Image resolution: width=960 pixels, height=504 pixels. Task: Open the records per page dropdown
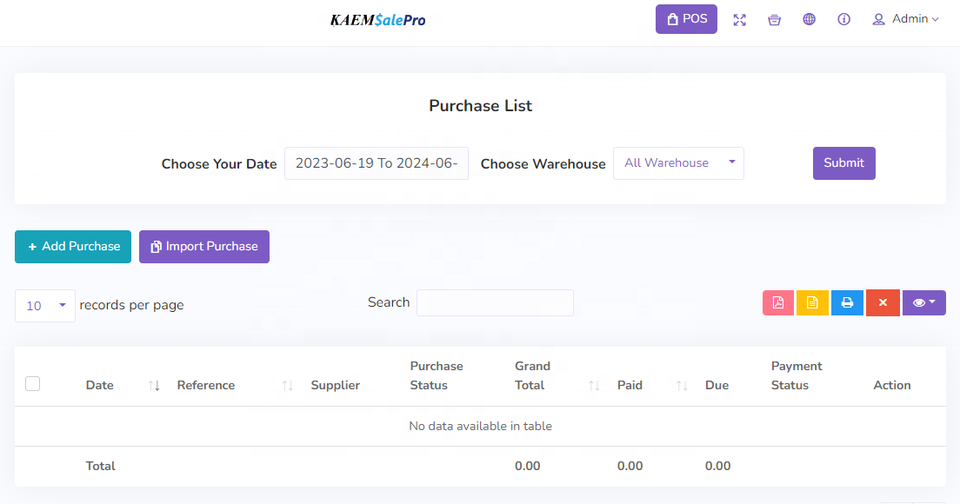click(x=45, y=306)
